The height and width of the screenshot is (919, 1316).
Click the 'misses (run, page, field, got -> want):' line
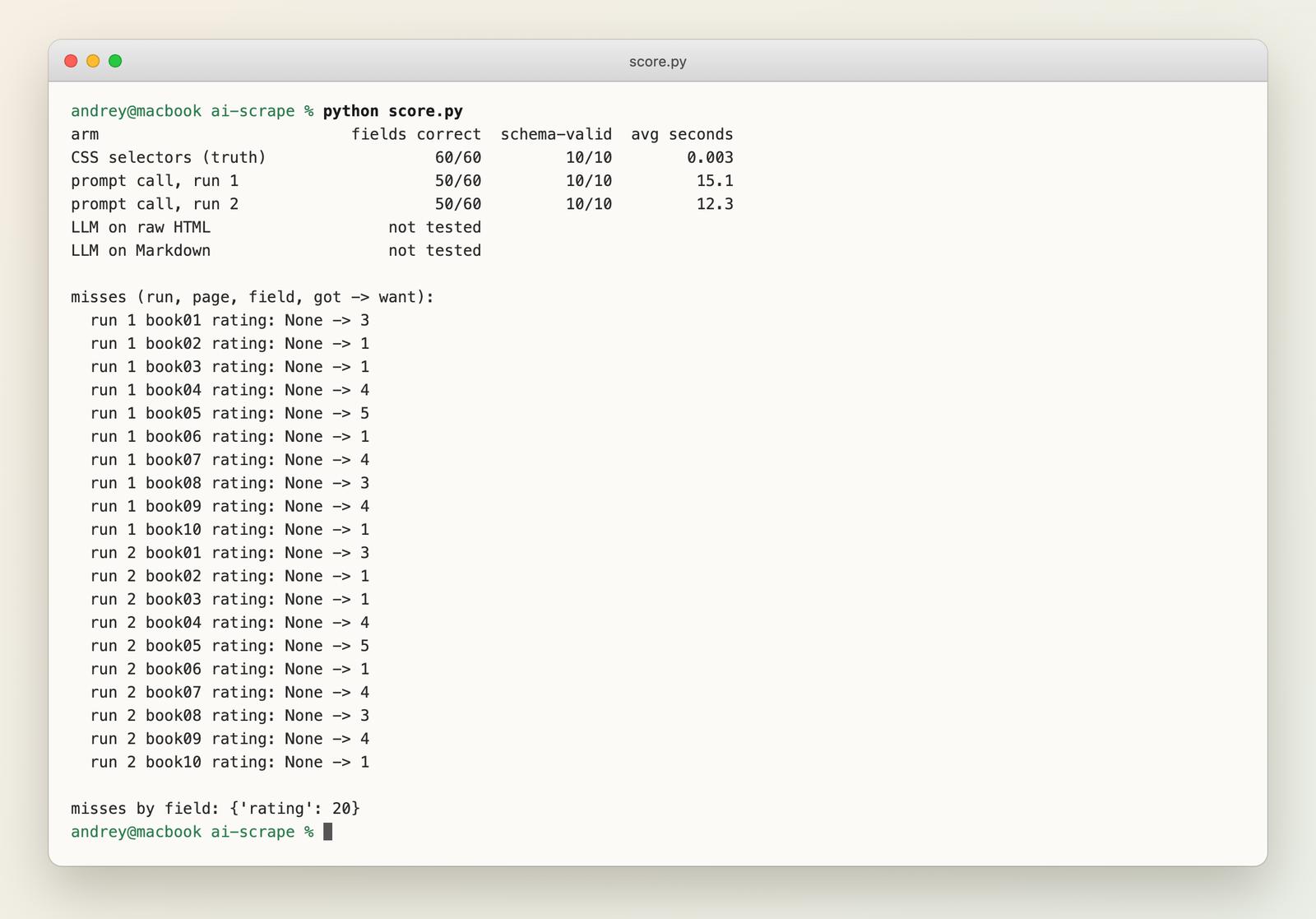click(x=253, y=297)
